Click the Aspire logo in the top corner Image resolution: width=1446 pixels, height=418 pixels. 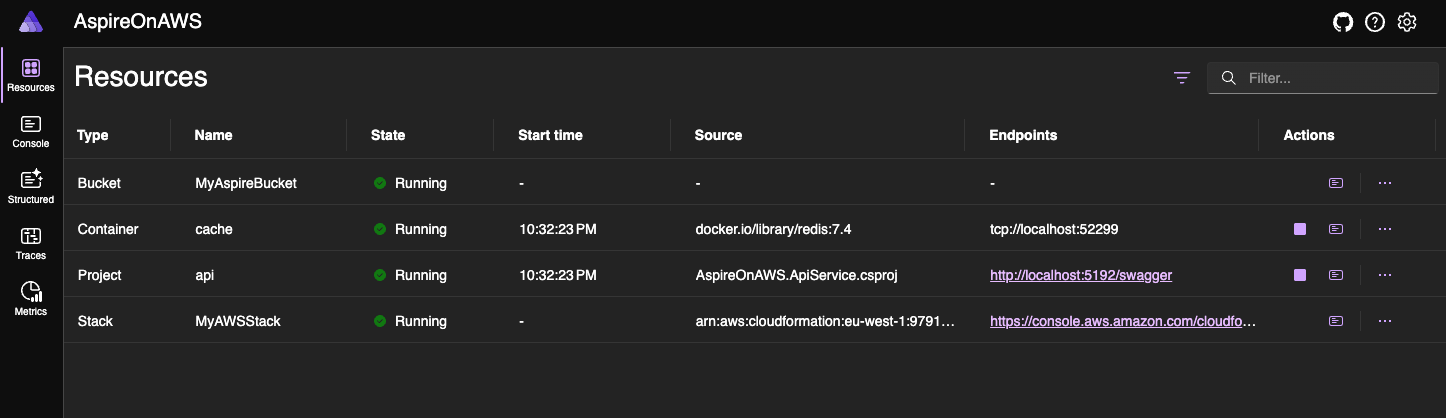31,22
